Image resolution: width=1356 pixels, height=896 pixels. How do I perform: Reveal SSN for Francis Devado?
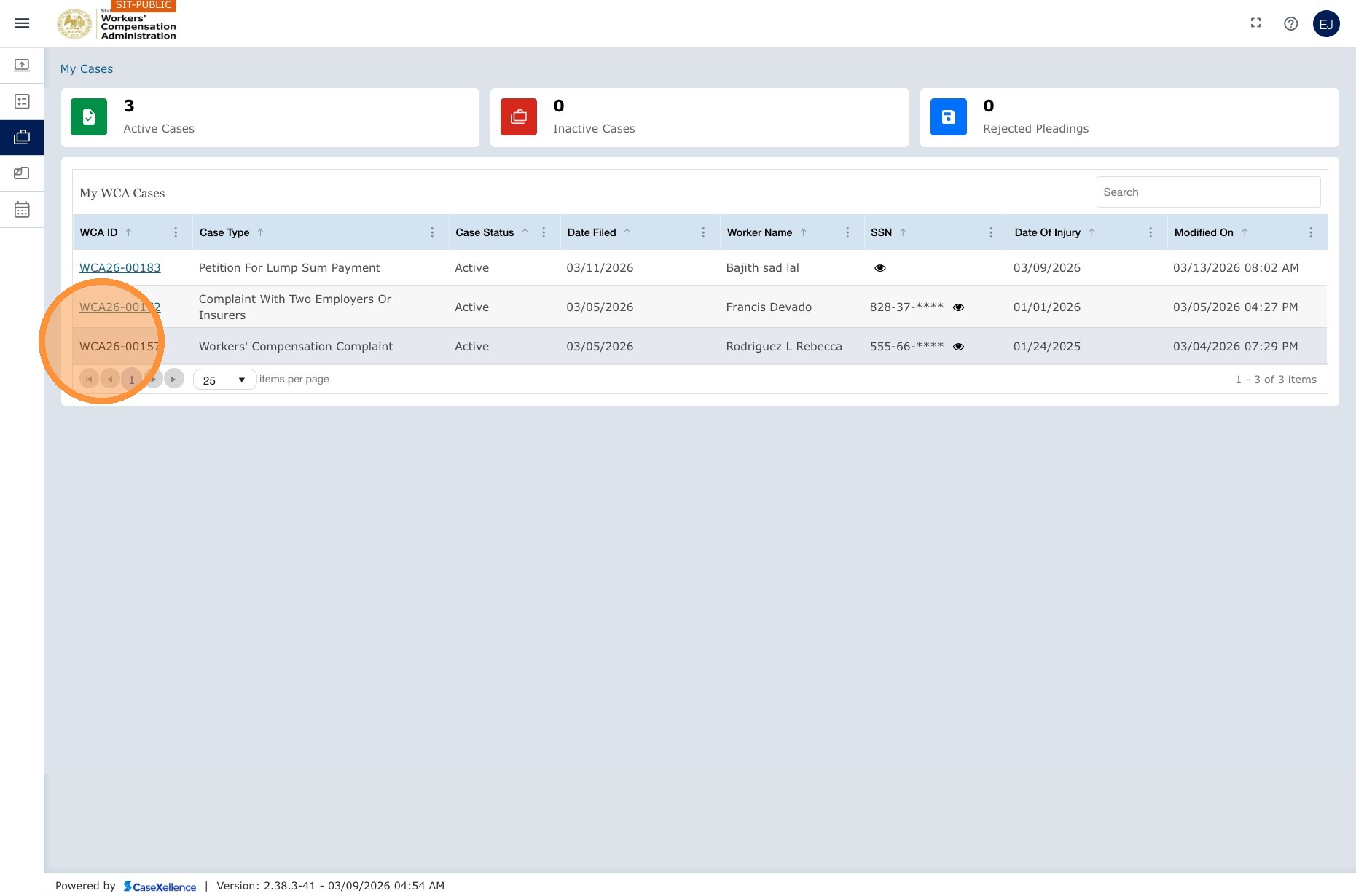pos(959,307)
